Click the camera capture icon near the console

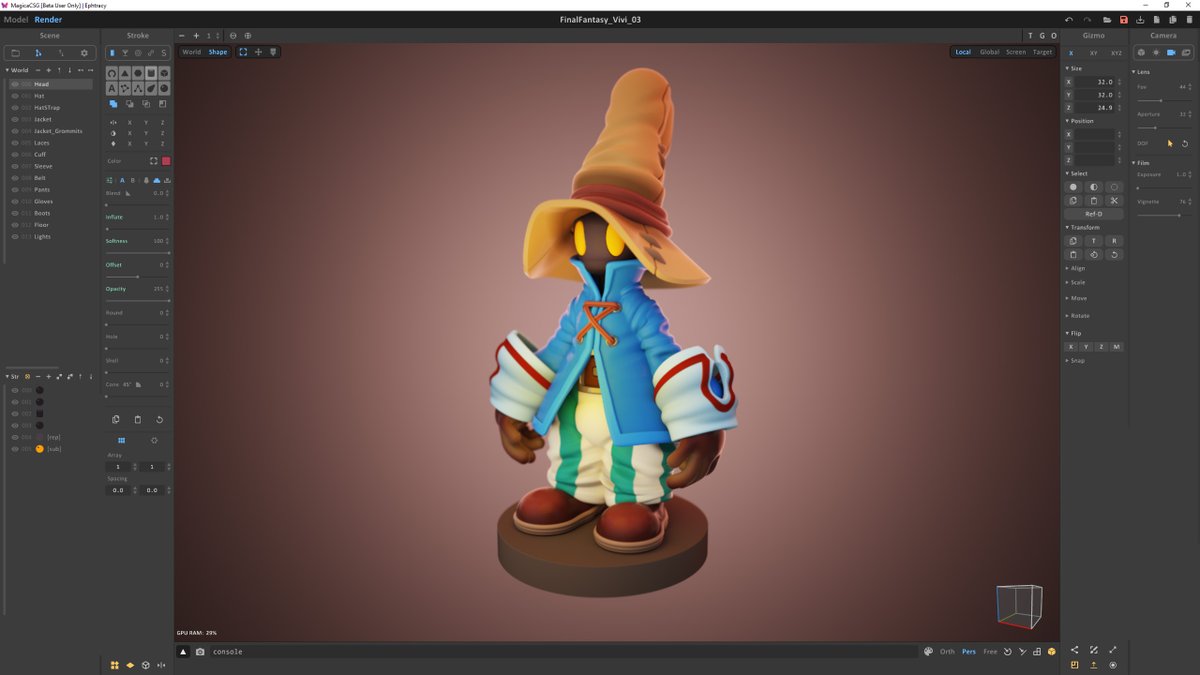[x=198, y=651]
